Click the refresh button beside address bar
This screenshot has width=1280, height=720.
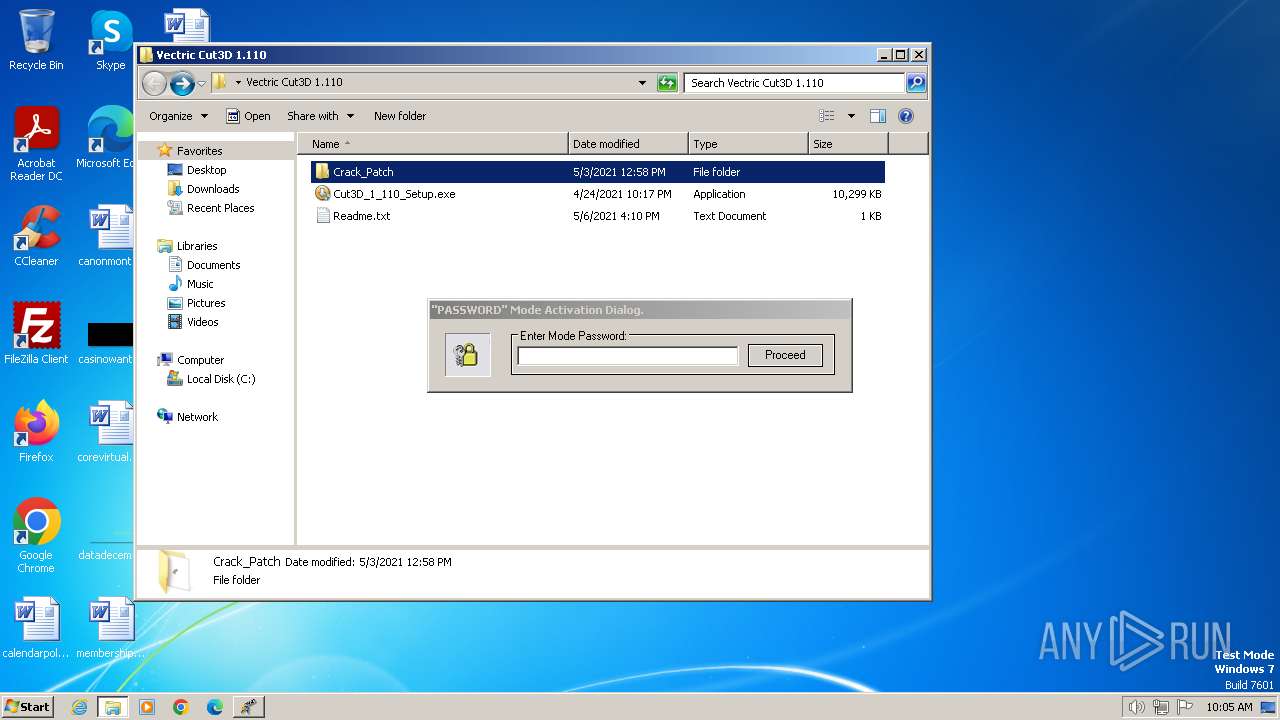coord(667,83)
